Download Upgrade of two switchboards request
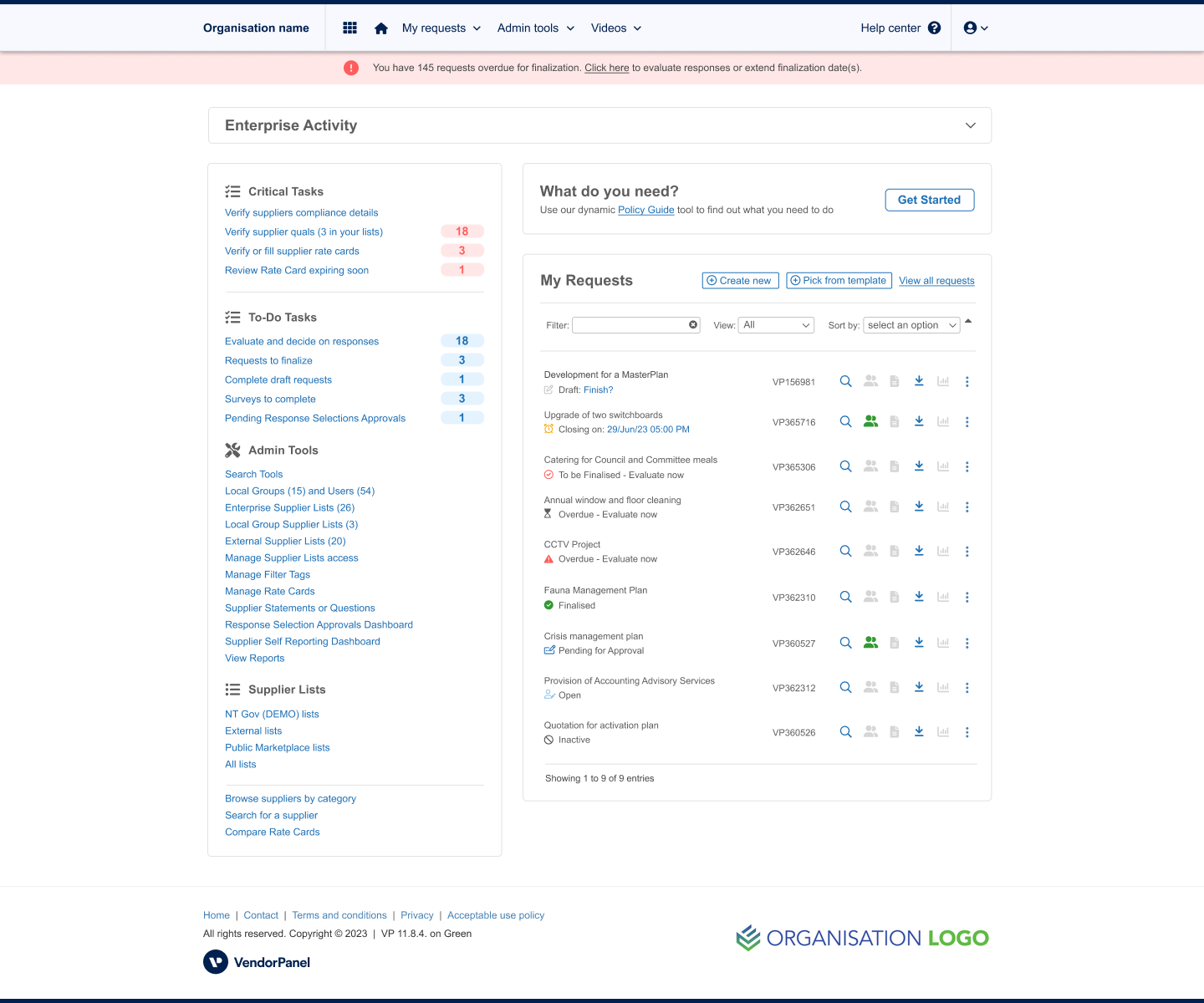The height and width of the screenshot is (1003, 1204). pos(919,421)
